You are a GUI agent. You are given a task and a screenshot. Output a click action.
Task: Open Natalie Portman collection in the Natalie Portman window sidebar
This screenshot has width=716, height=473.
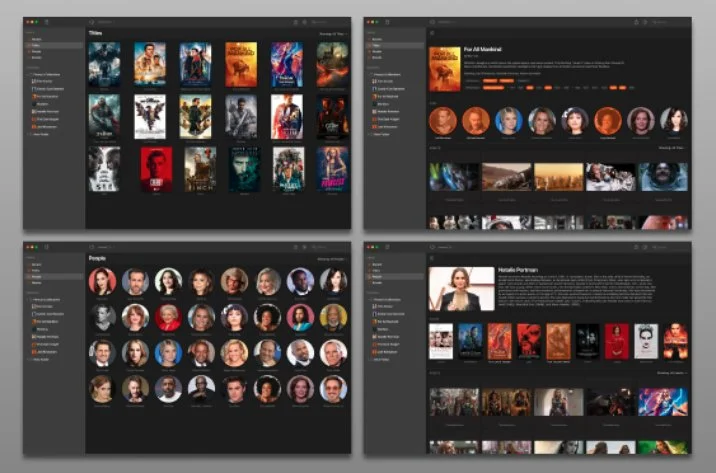coord(385,336)
